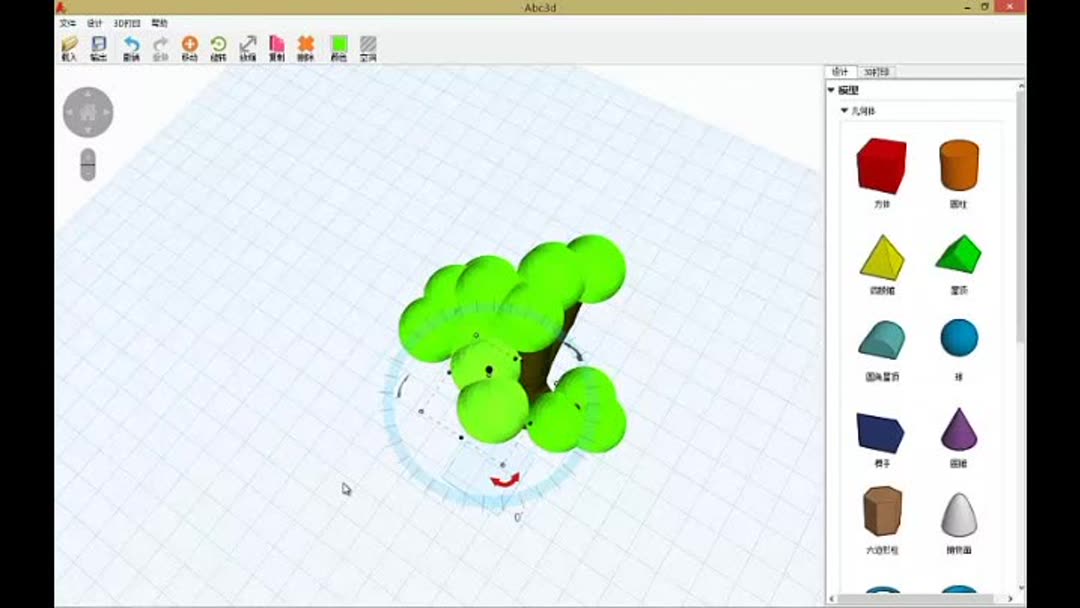Open the 颜色 color picker tool
This screenshot has width=1080, height=608.
click(x=338, y=45)
